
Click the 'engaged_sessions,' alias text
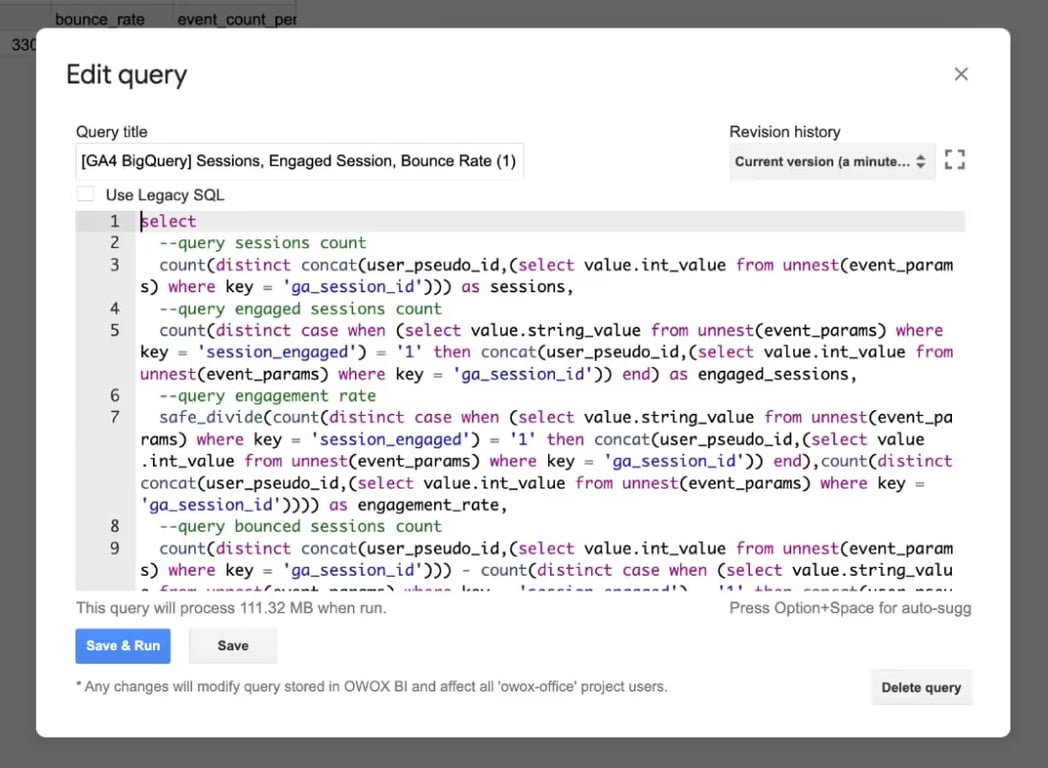click(x=777, y=374)
